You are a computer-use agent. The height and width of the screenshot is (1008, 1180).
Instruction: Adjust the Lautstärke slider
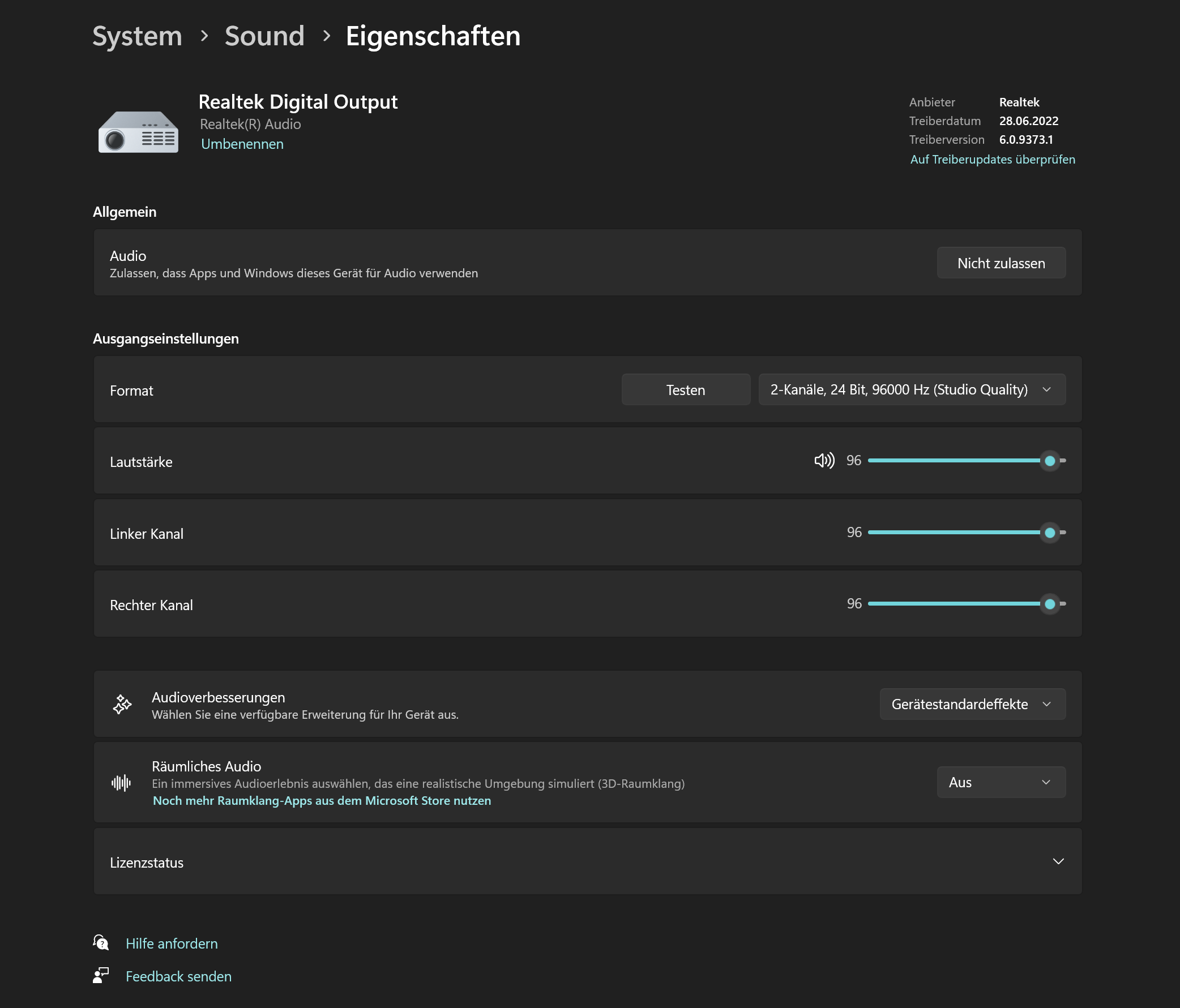[1050, 461]
